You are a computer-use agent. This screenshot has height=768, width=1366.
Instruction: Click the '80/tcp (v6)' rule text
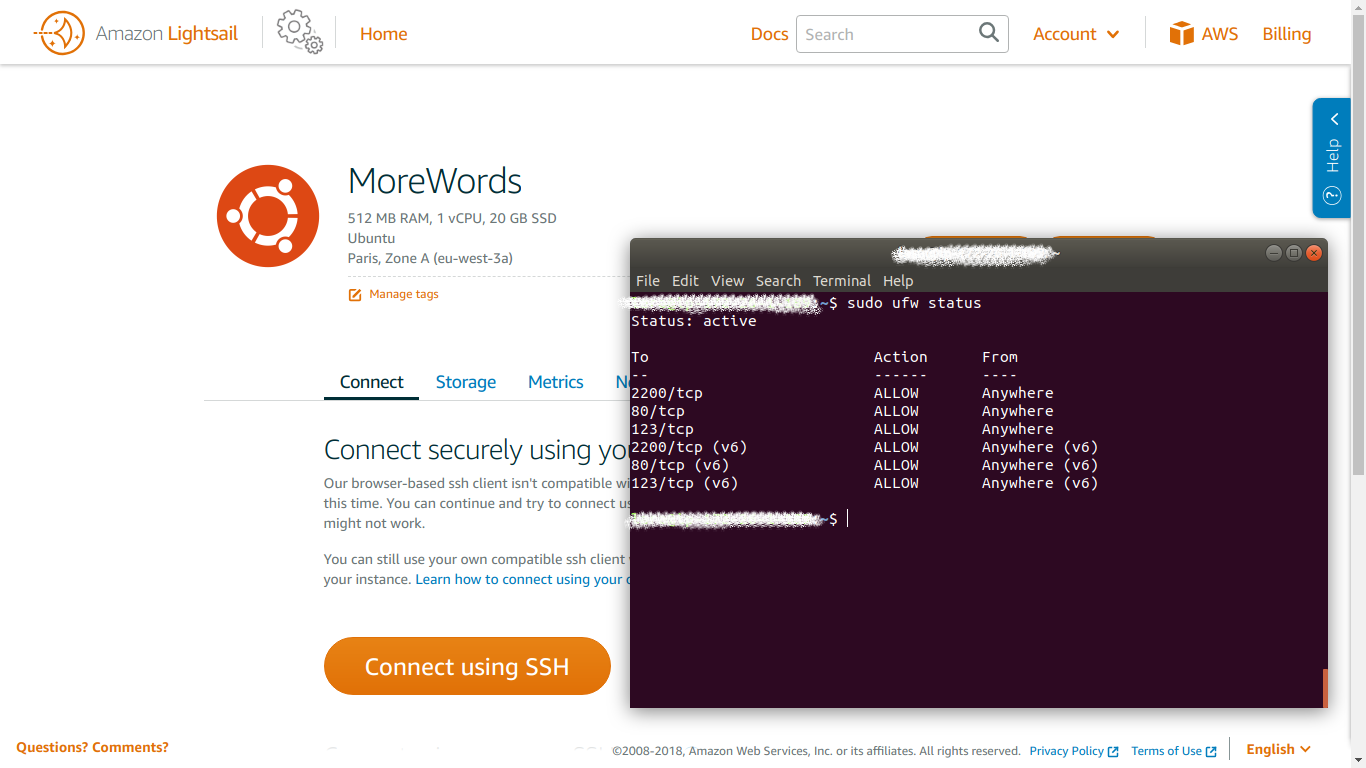pyautogui.click(x=680, y=465)
